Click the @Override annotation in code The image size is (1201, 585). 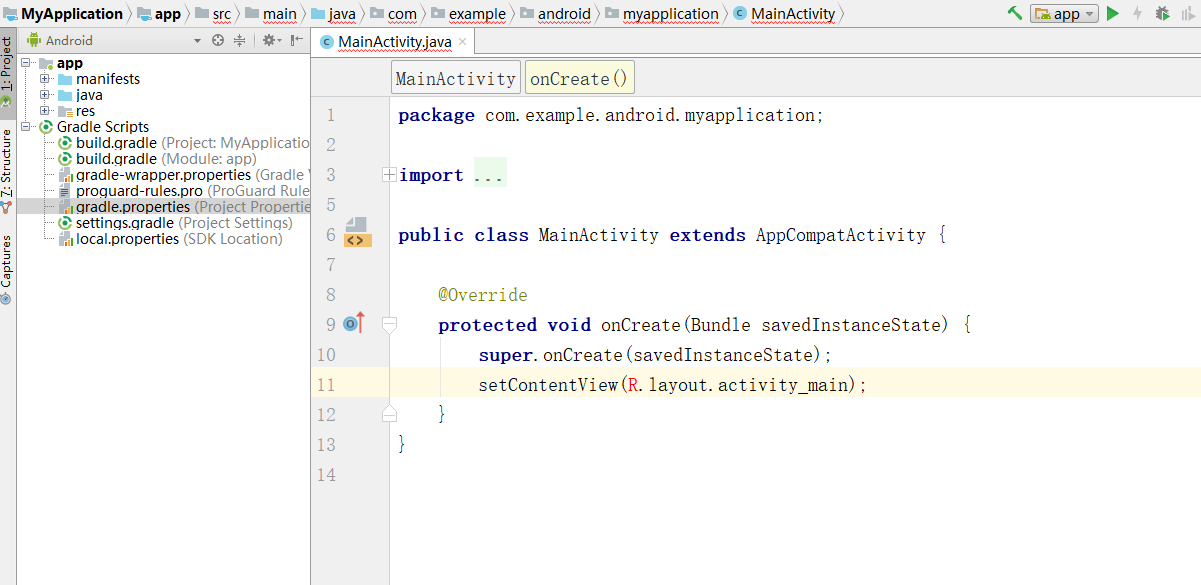[x=482, y=295]
